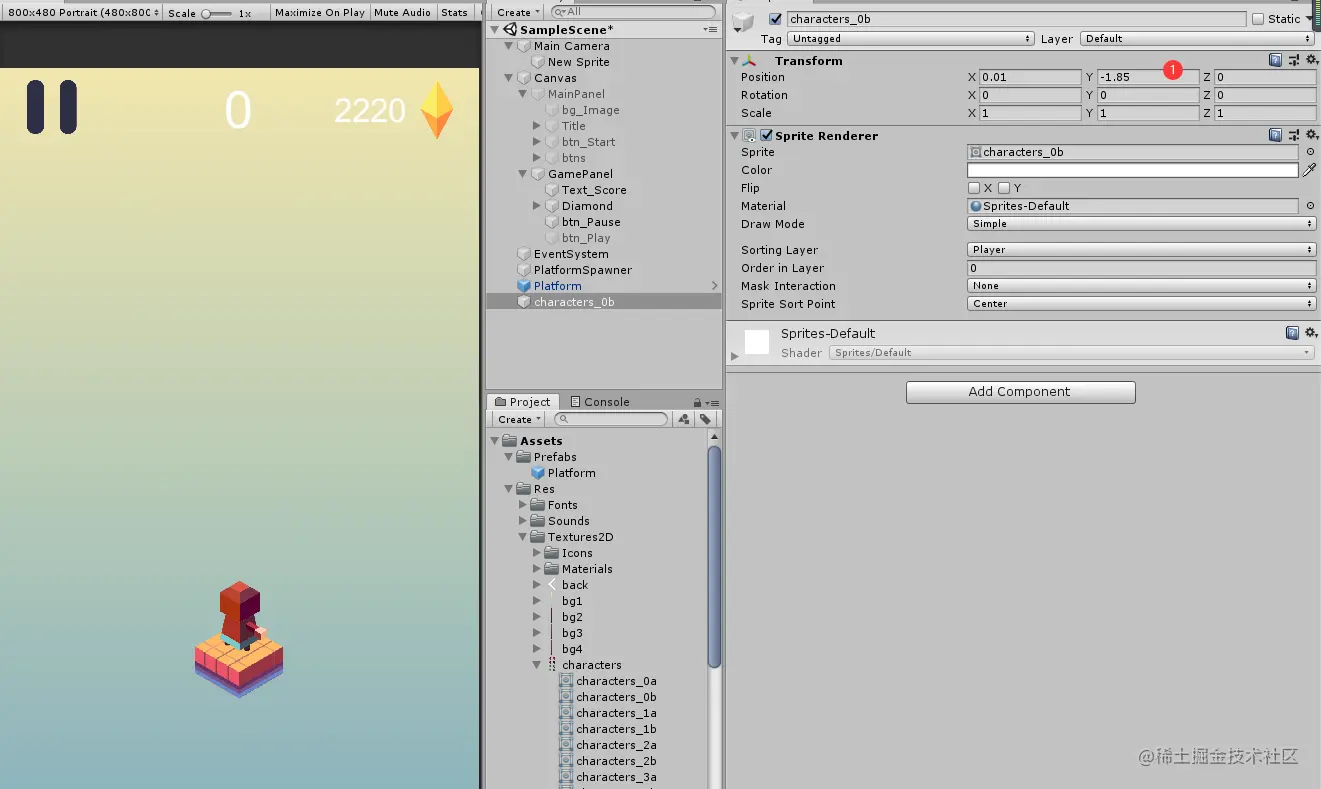This screenshot has width=1321, height=789.
Task: Toggle Maximize On Play
Action: 320,13
